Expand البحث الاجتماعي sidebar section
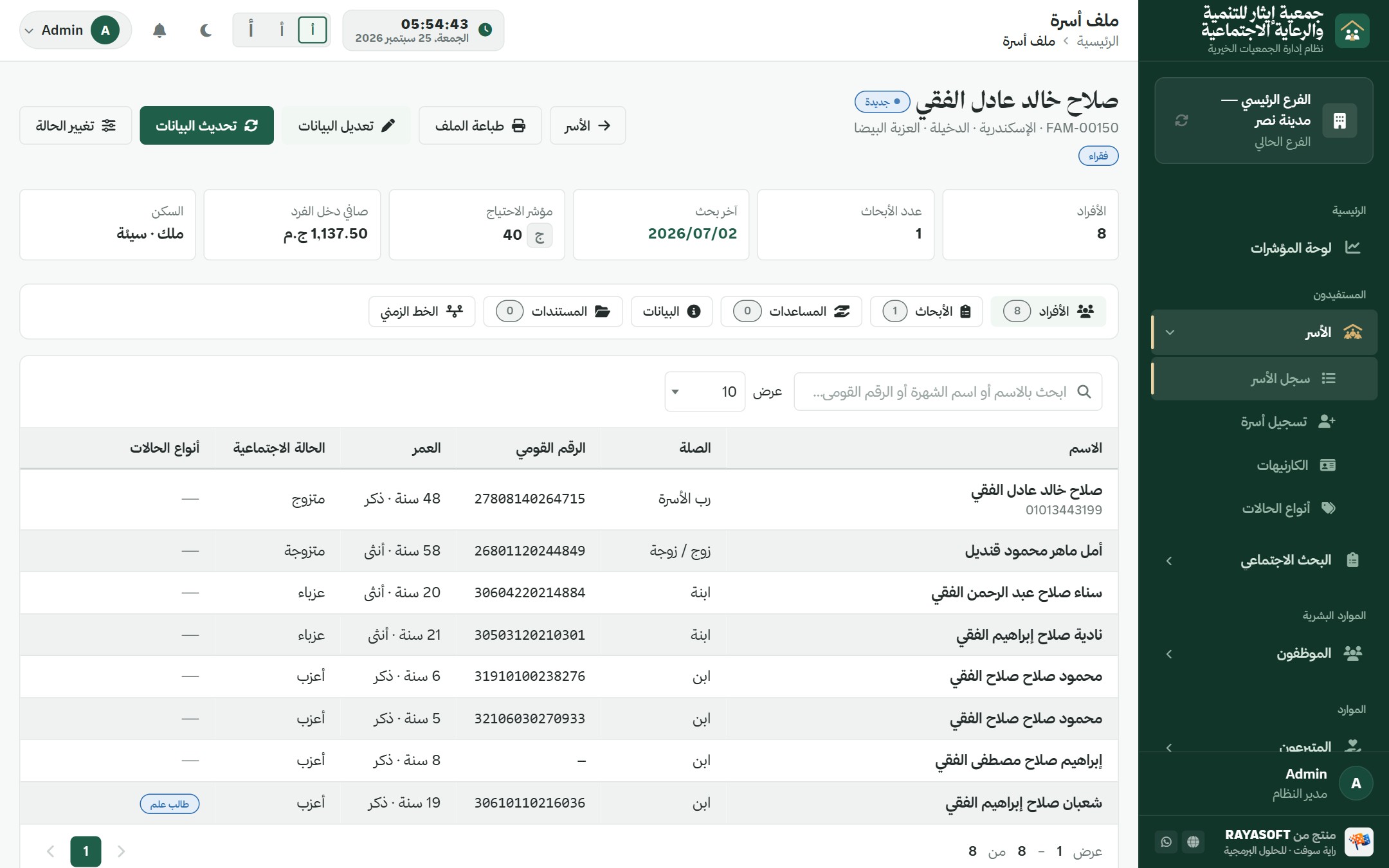 coord(1264,560)
